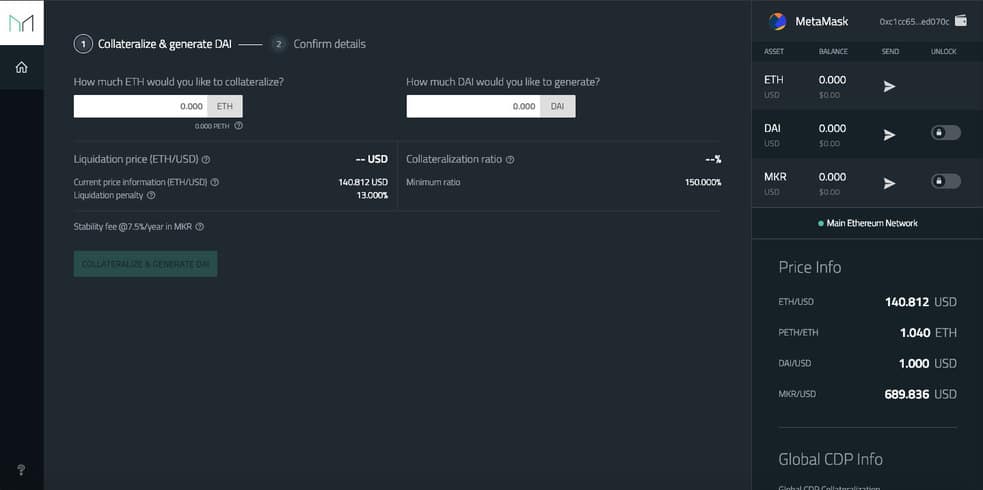The image size is (983, 490).
Task: Focus the DAI generate amount field
Action: (x=473, y=107)
